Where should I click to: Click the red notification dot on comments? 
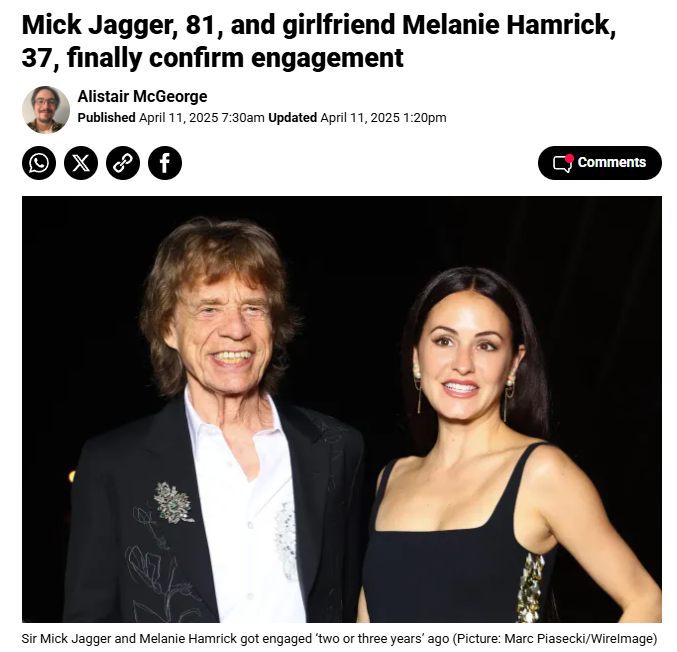click(569, 158)
